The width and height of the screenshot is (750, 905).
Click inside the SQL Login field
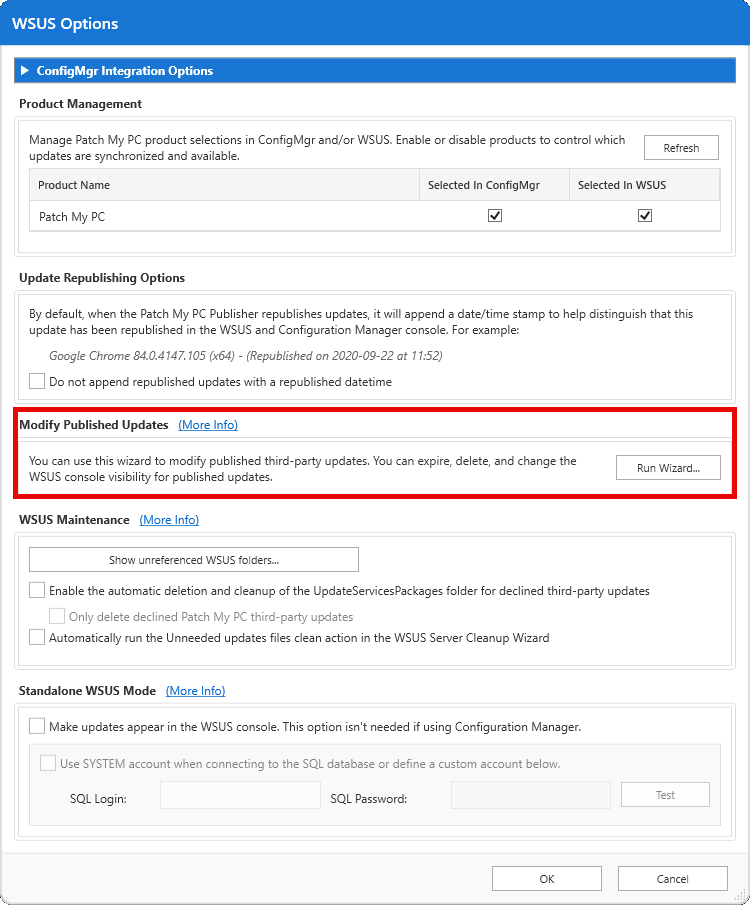click(239, 794)
